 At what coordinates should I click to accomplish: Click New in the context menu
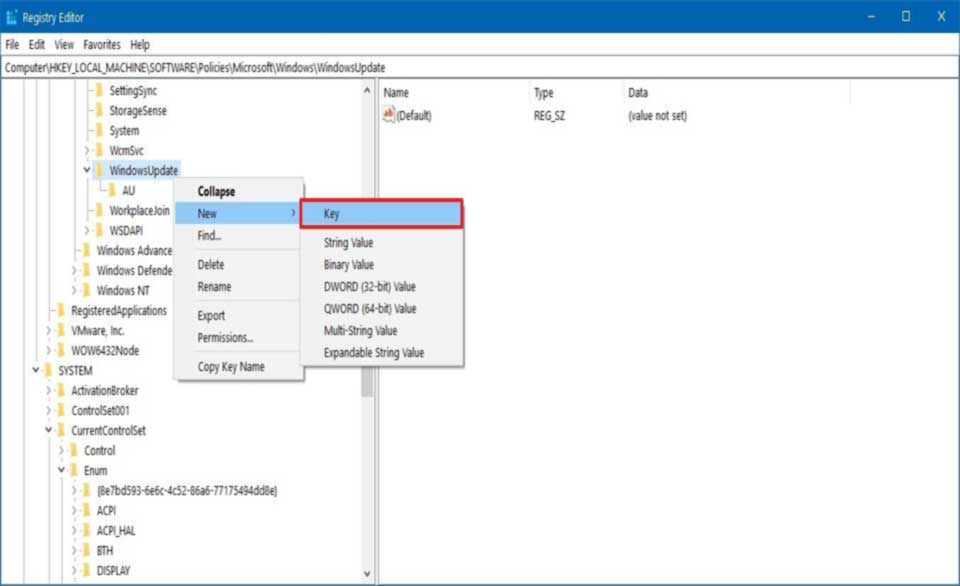pos(239,214)
